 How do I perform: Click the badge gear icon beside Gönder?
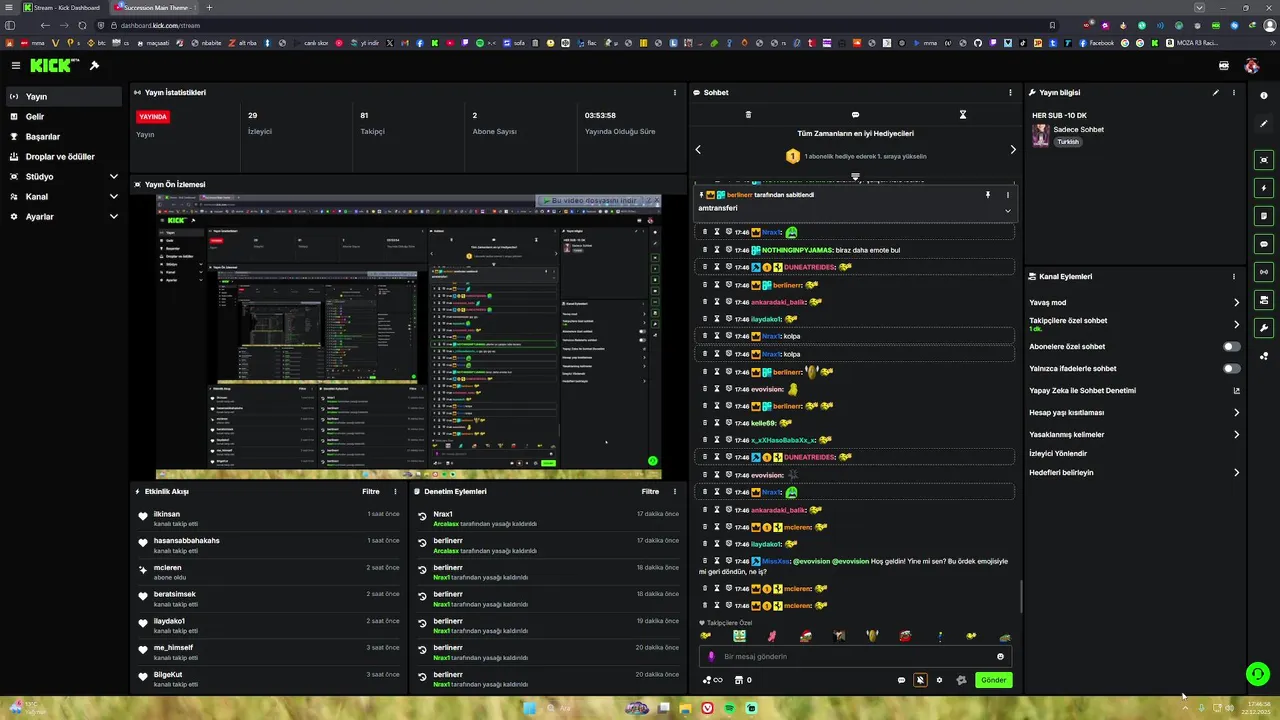(x=961, y=680)
